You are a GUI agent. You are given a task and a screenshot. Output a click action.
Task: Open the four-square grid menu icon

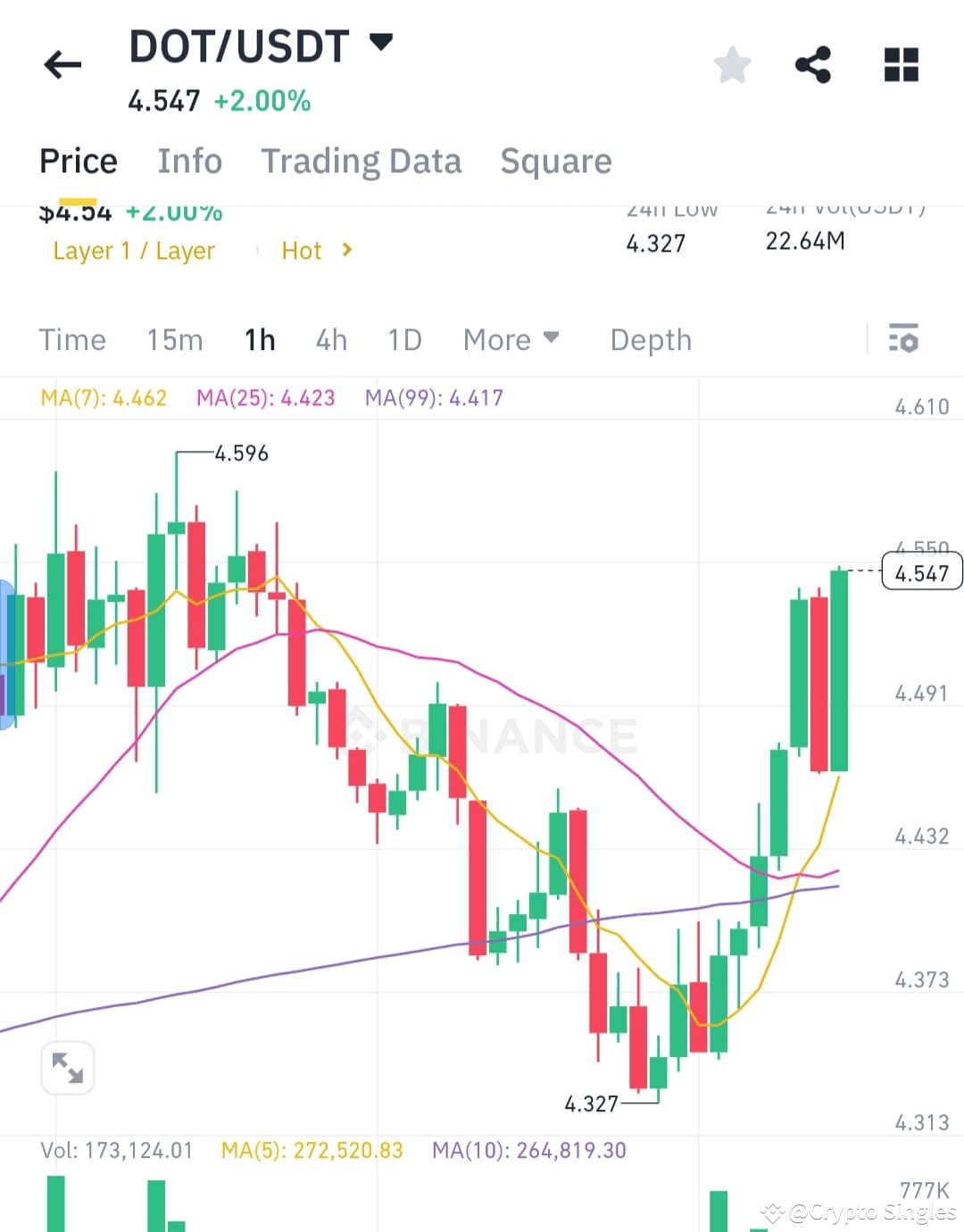tap(902, 64)
